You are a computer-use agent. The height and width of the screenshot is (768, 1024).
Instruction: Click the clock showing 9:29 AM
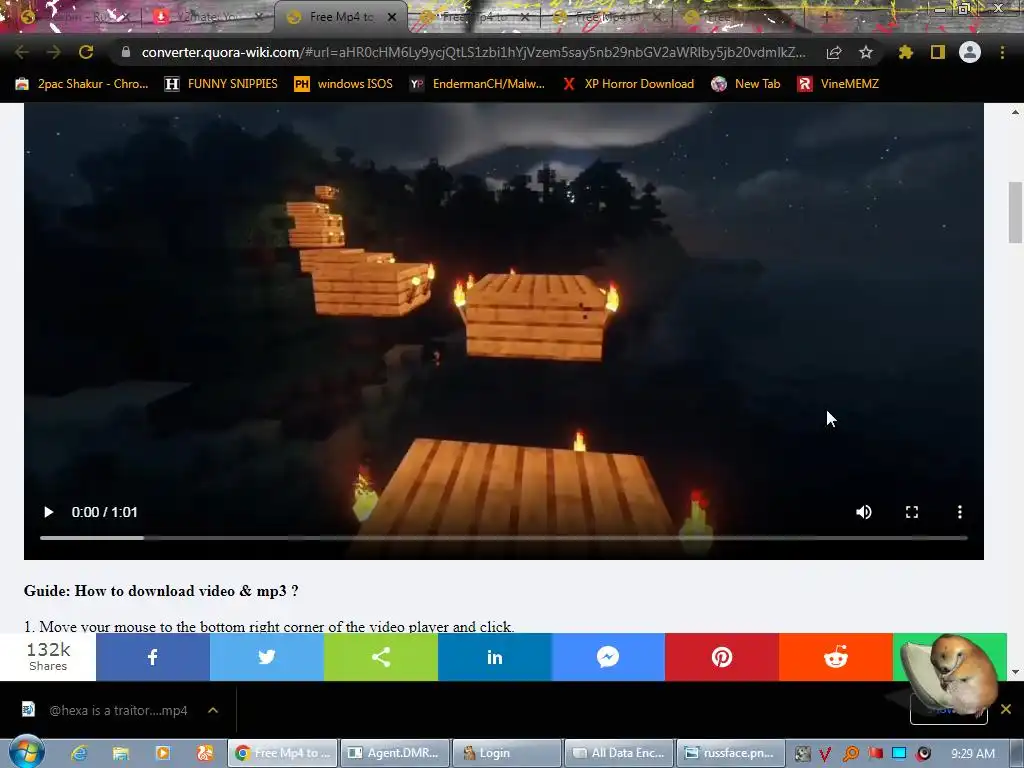coord(973,754)
